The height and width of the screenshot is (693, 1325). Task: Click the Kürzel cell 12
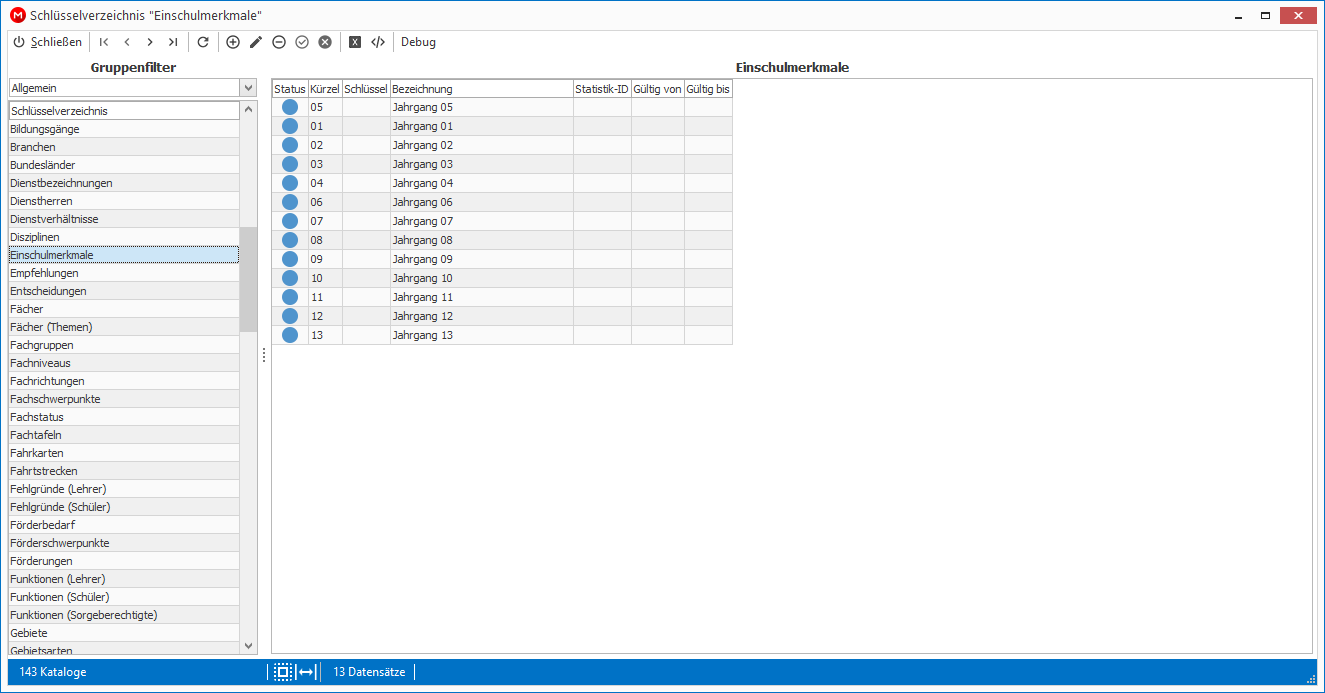coord(325,316)
